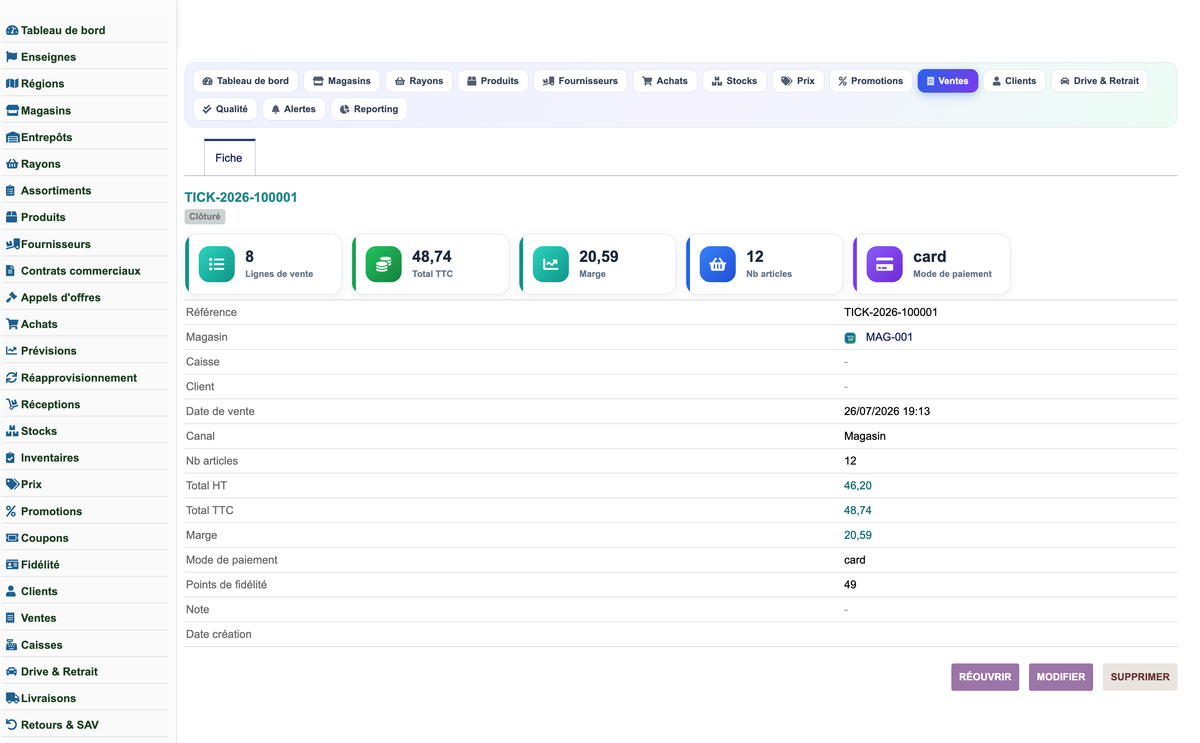Image resolution: width=1200 pixels, height=743 pixels.
Task: Click the Tableau de bord sidebar icon
Action: point(12,31)
